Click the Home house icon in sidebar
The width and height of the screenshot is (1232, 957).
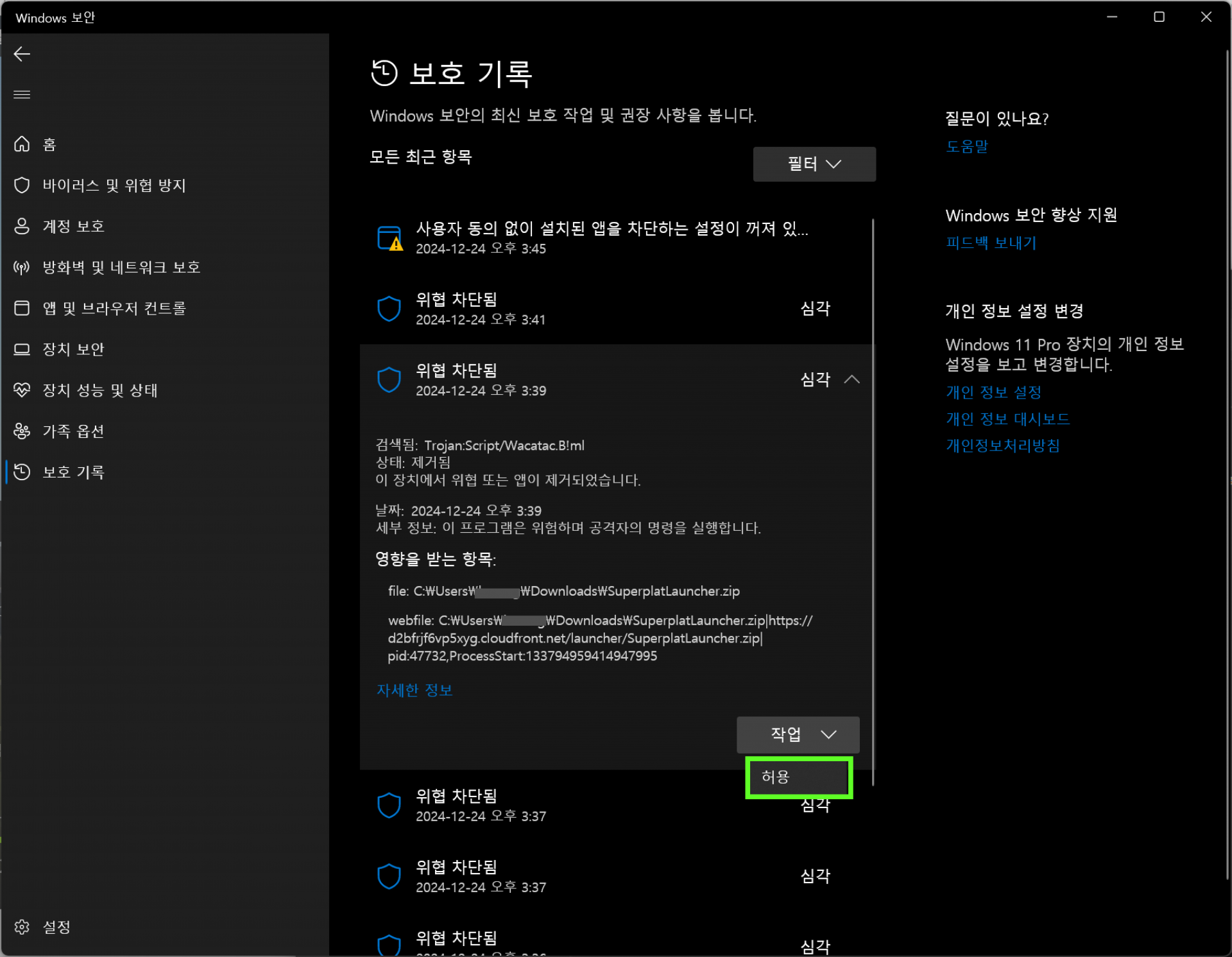tap(22, 144)
